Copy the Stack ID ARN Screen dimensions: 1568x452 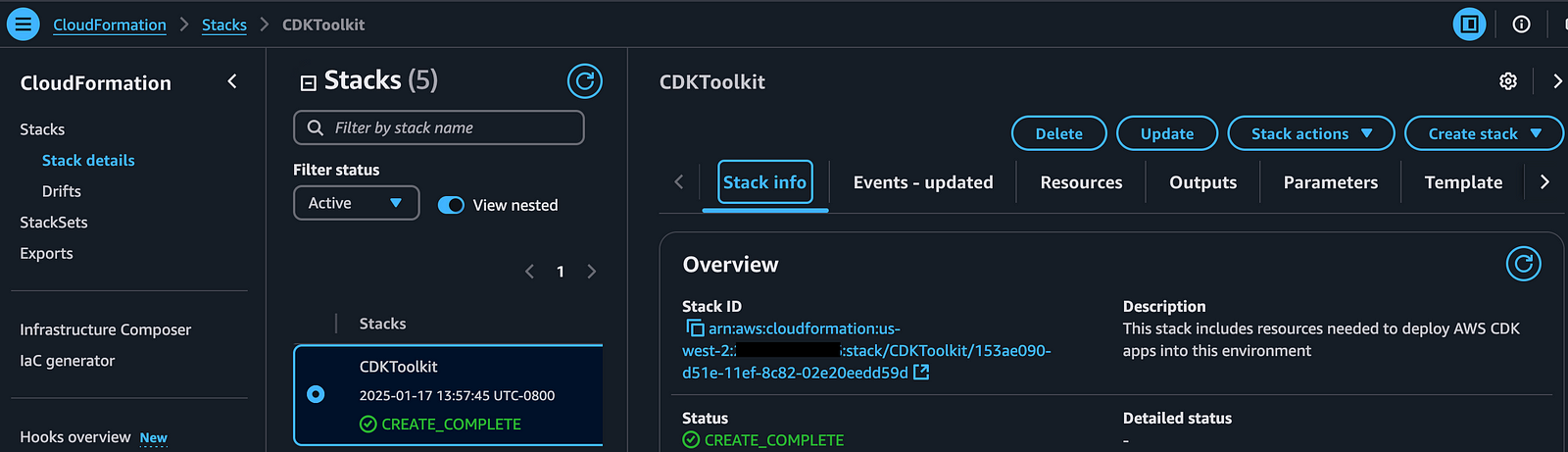[x=695, y=328]
